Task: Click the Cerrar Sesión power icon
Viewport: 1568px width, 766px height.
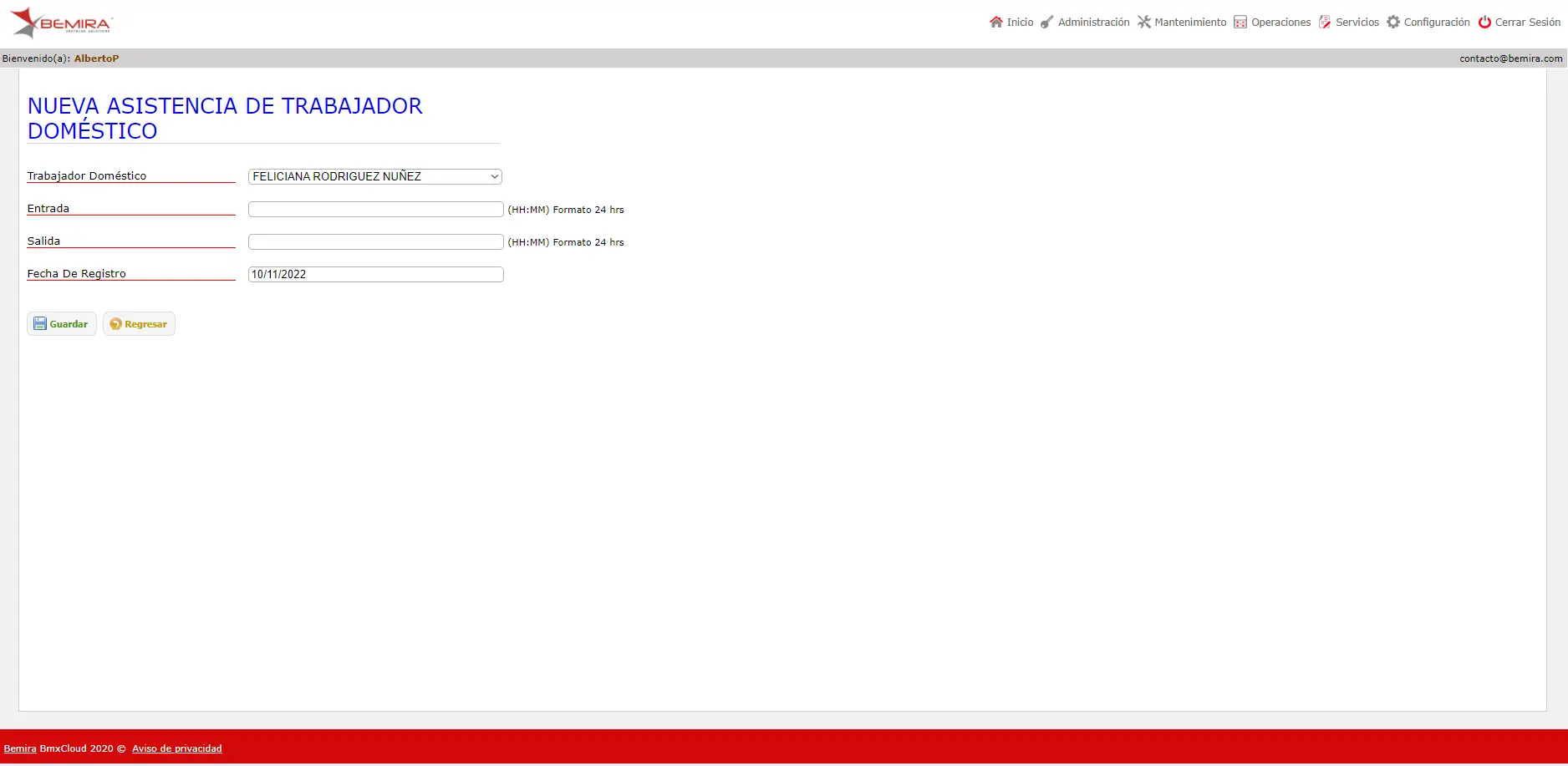Action: 1484,22
